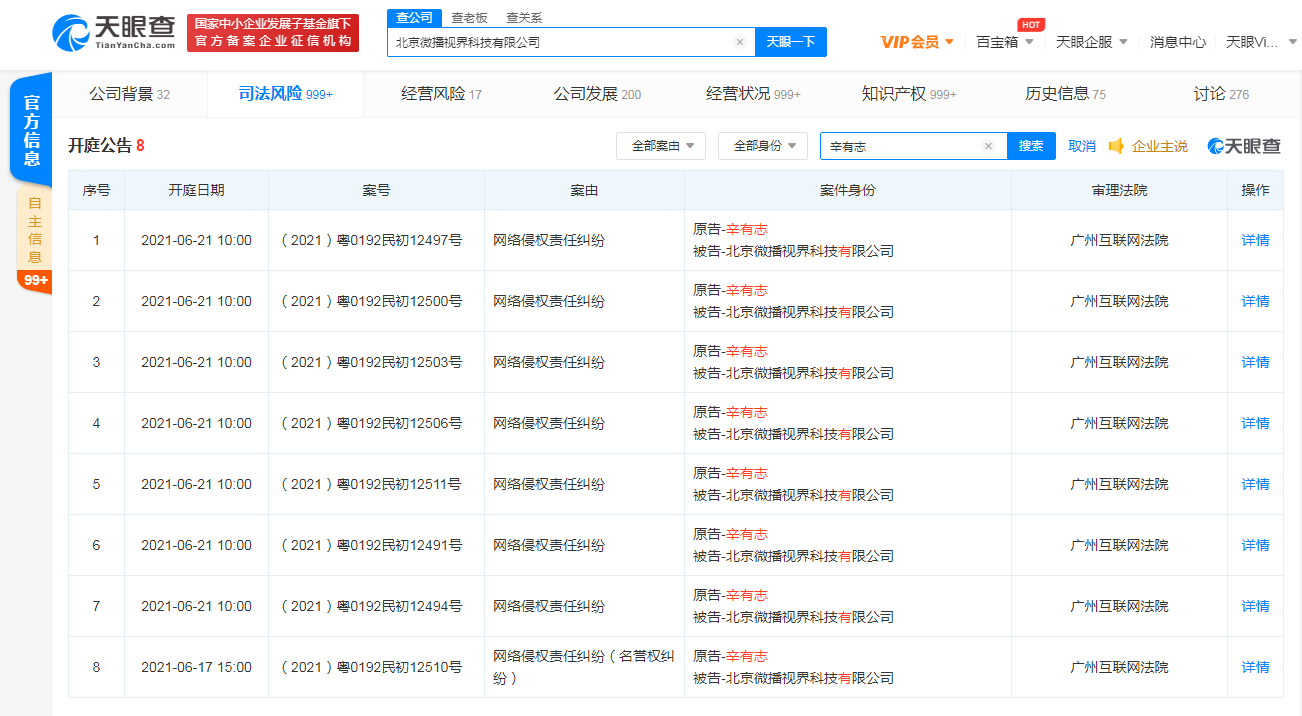
Task: Click the 搜索 button in announcements filter
Action: 1031,146
